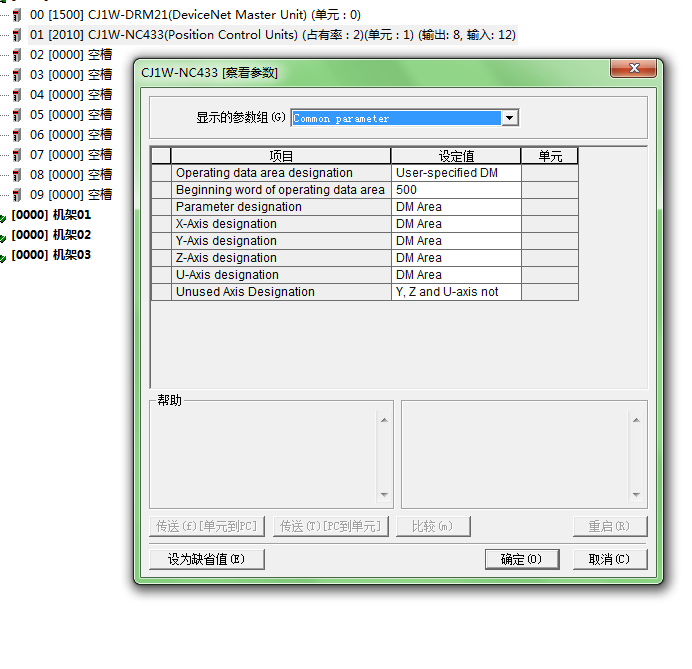692x669 pixels.
Task: Click the right help box scroll-up arrow
Action: coord(635,420)
